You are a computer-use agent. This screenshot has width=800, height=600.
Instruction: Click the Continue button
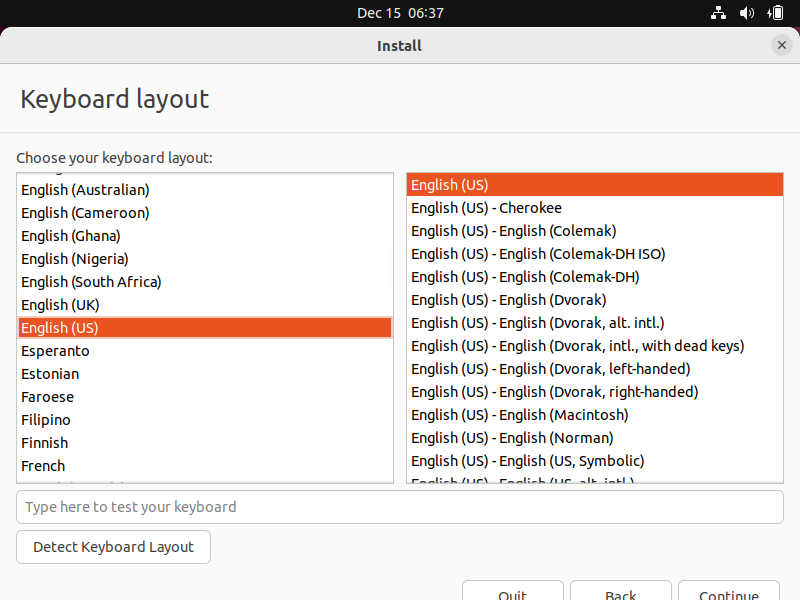728,592
